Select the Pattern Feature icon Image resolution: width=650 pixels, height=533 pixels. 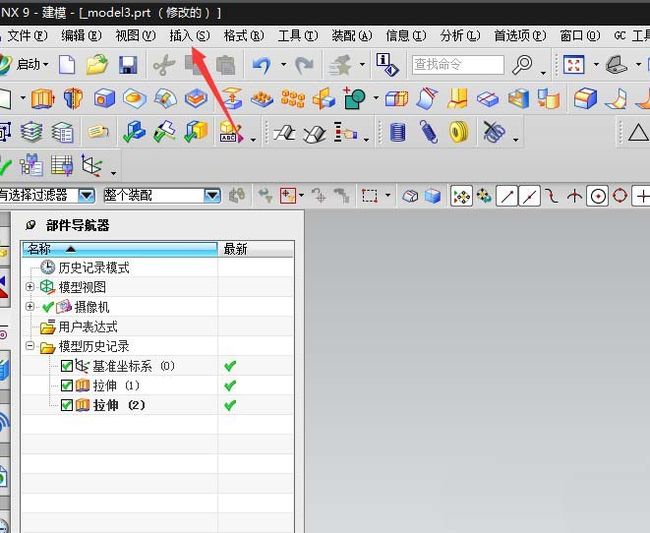coord(293,99)
